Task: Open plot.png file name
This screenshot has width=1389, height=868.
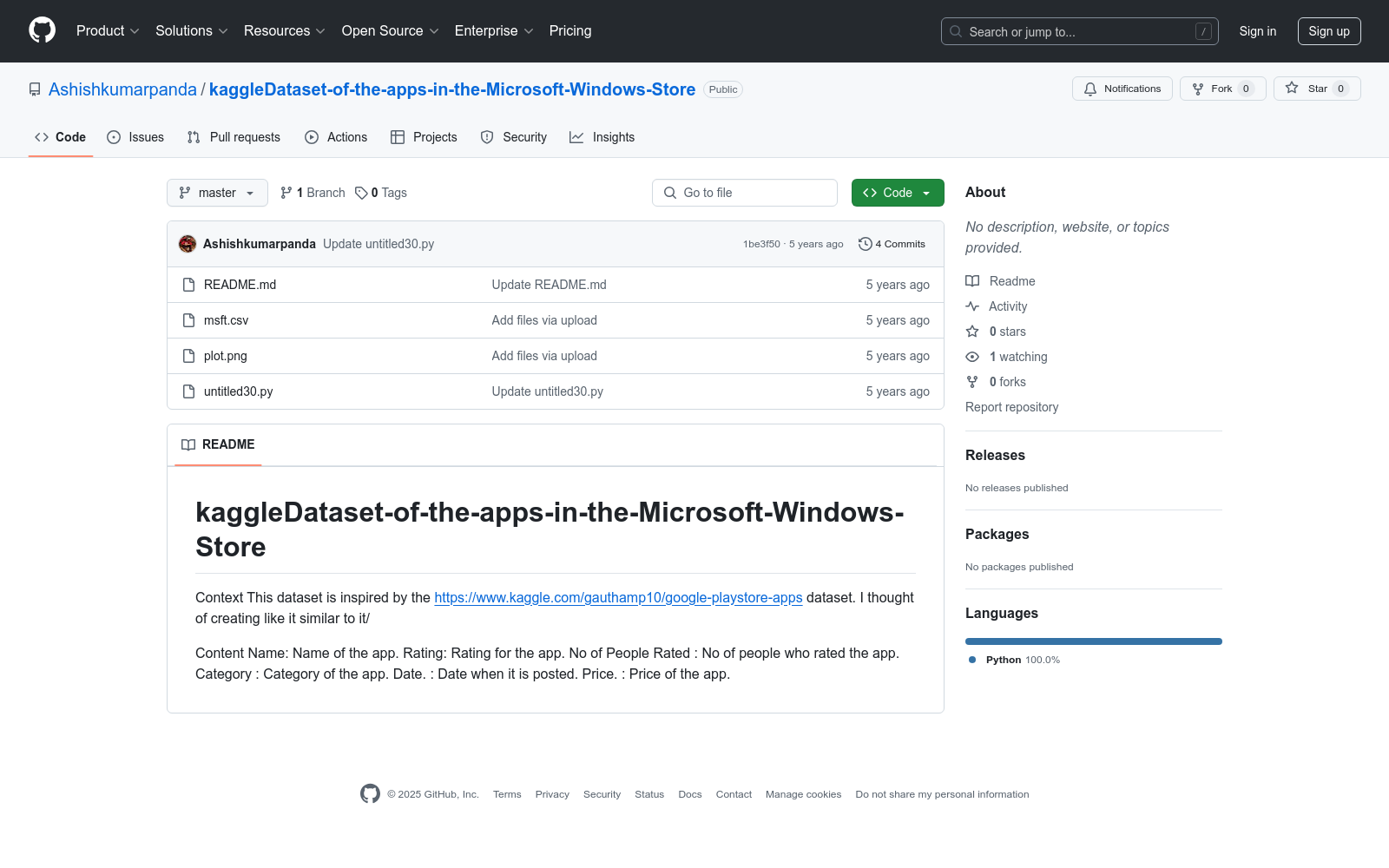Action: (226, 356)
